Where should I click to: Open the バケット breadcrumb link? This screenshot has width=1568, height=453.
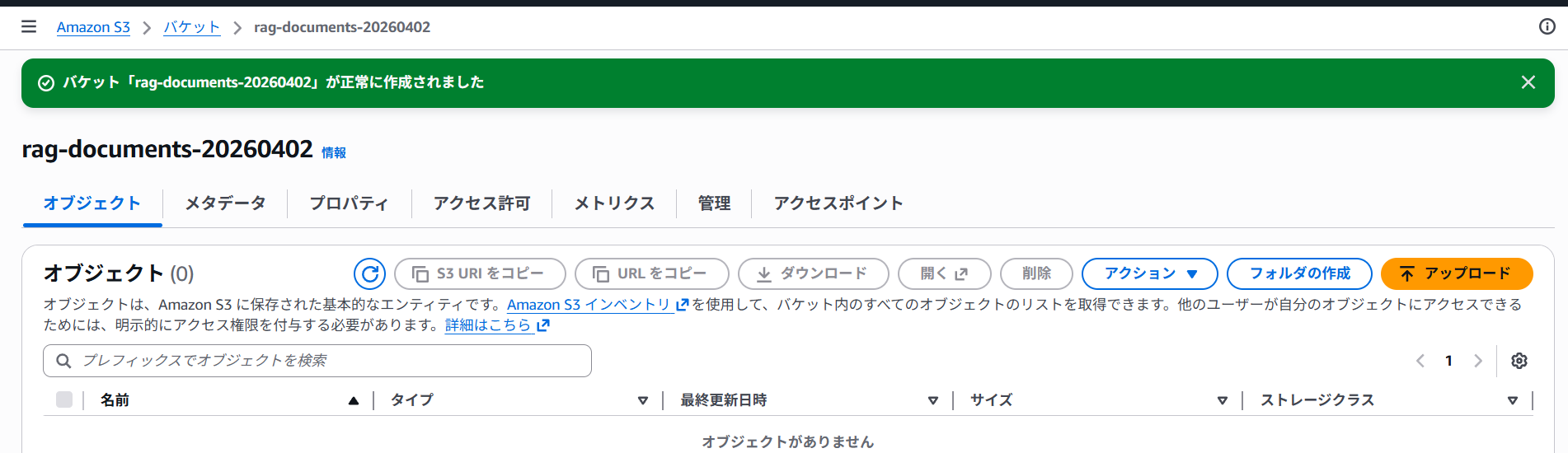[191, 27]
